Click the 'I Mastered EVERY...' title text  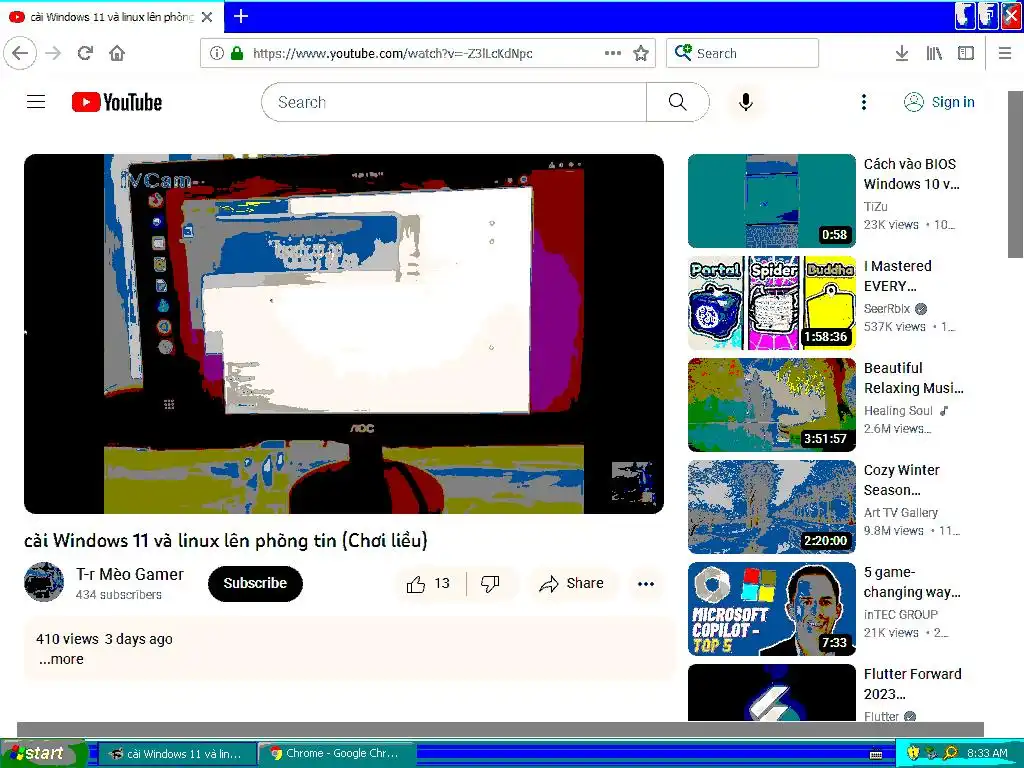click(x=897, y=276)
